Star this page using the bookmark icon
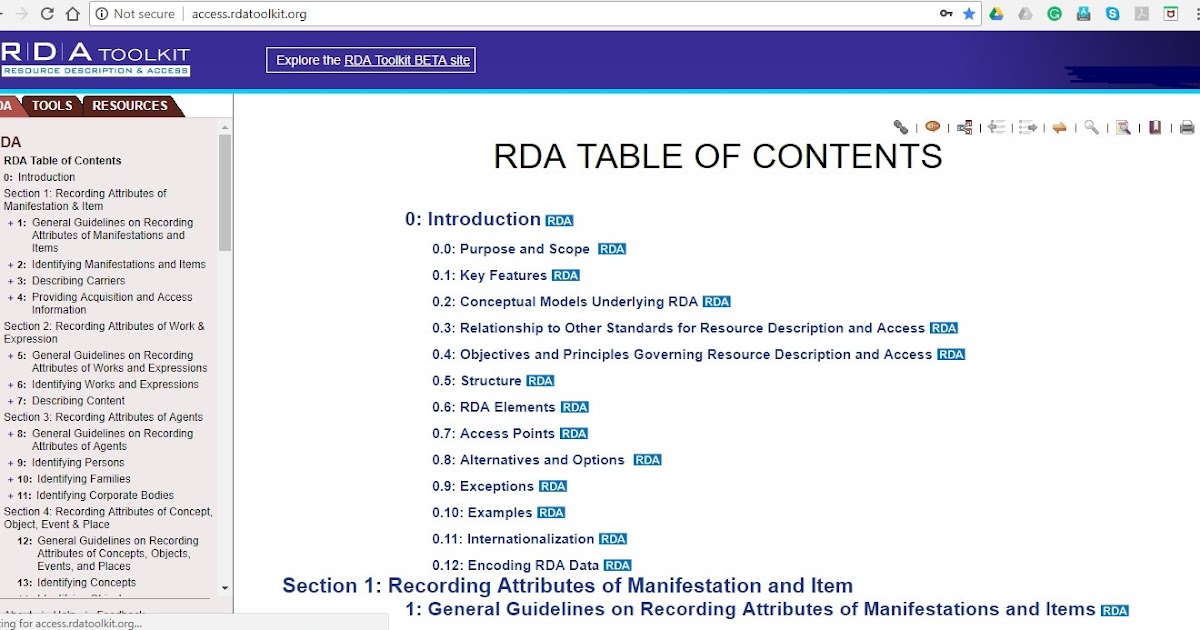Screen dimensions: 1200x630 click(x=970, y=14)
